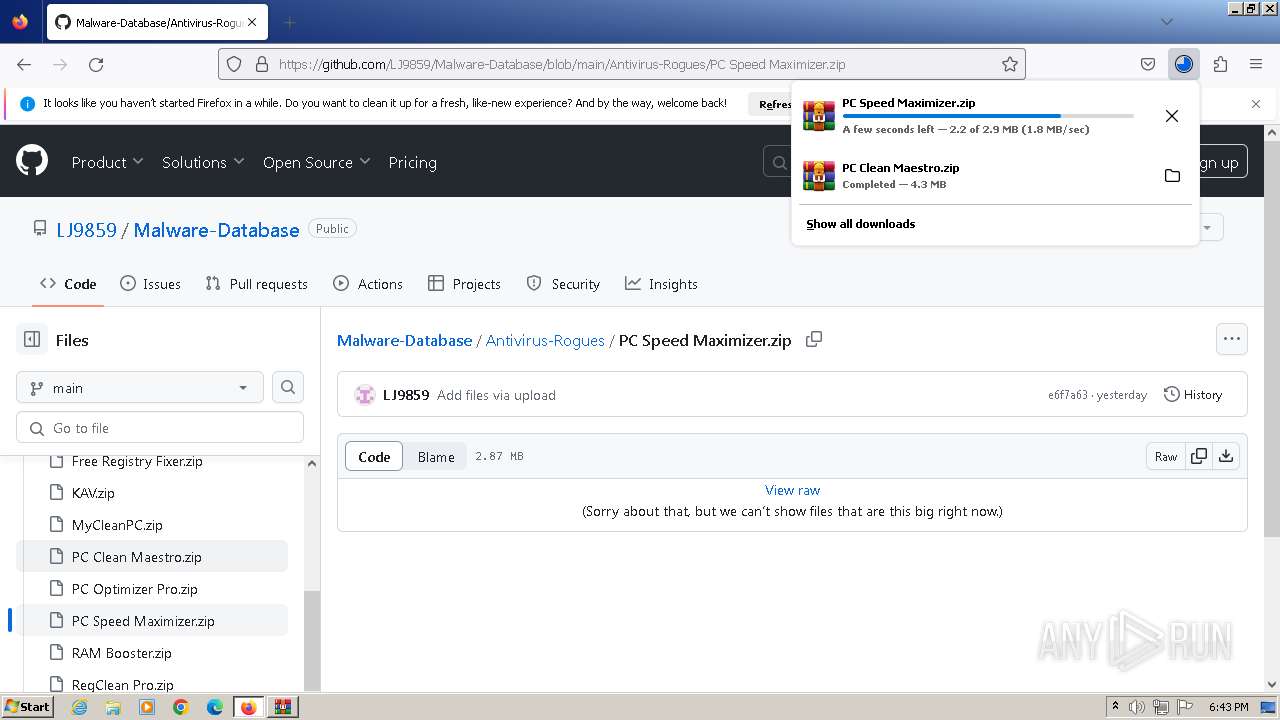Open site lock security info
The width and height of the screenshot is (1280, 720).
[x=262, y=64]
